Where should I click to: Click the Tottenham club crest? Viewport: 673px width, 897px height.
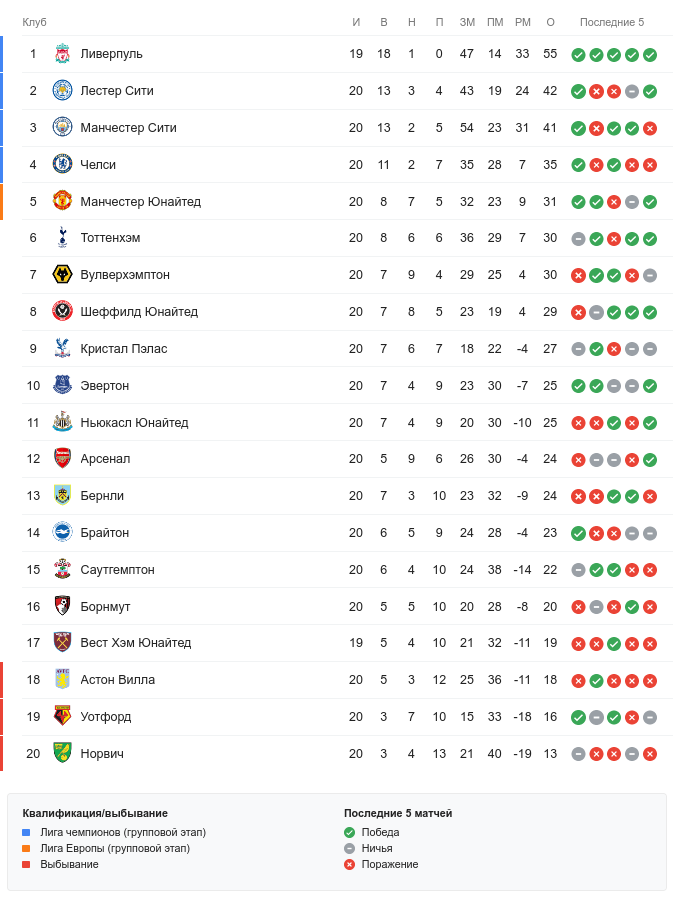coord(62,238)
